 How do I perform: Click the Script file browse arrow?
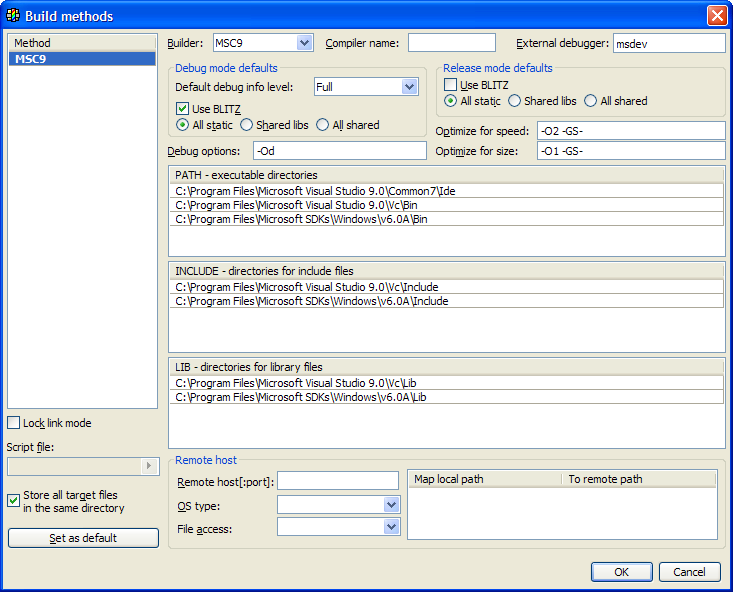pos(150,466)
